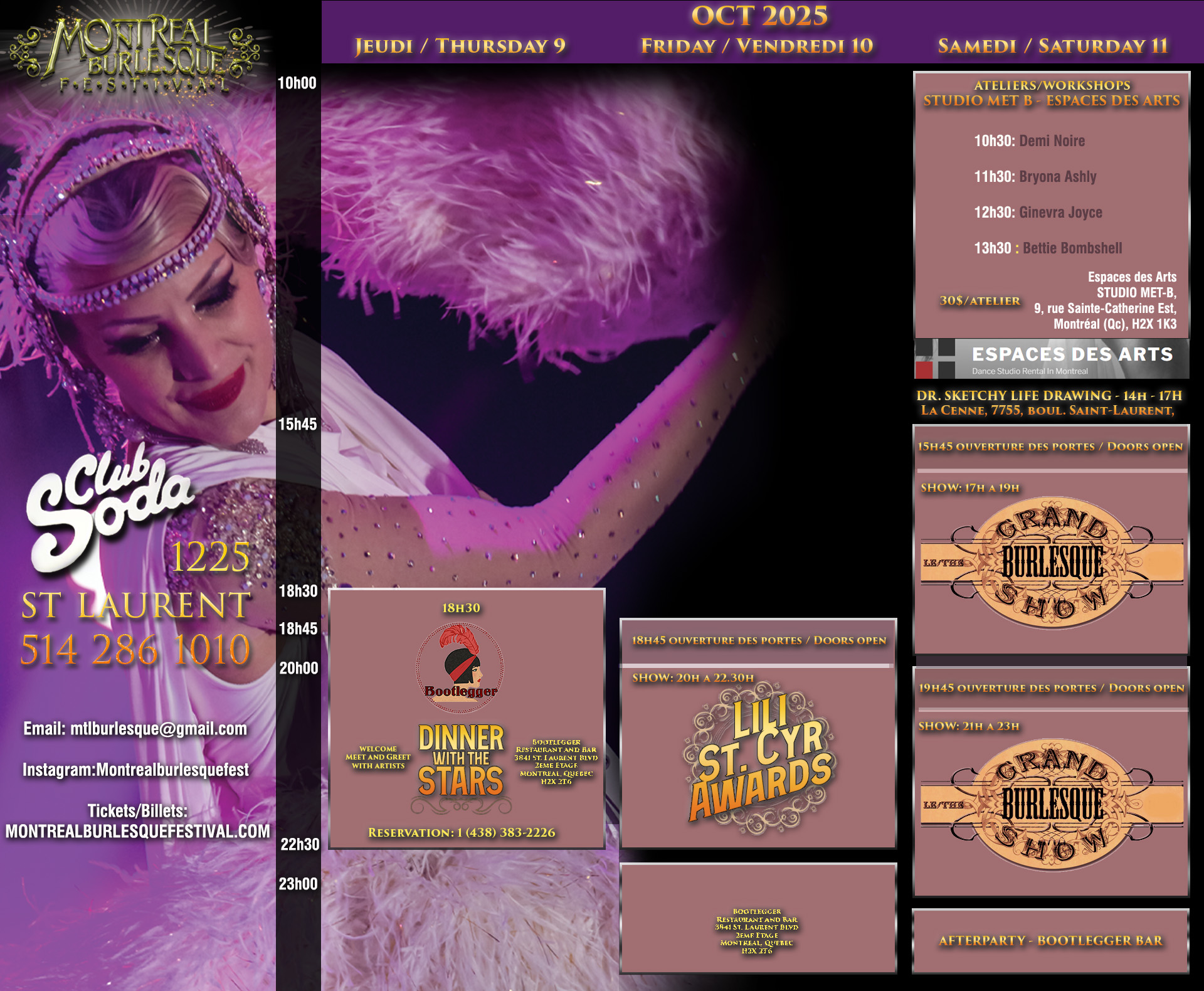Click the 23h00 time label
The image size is (1204, 991).
click(x=298, y=884)
